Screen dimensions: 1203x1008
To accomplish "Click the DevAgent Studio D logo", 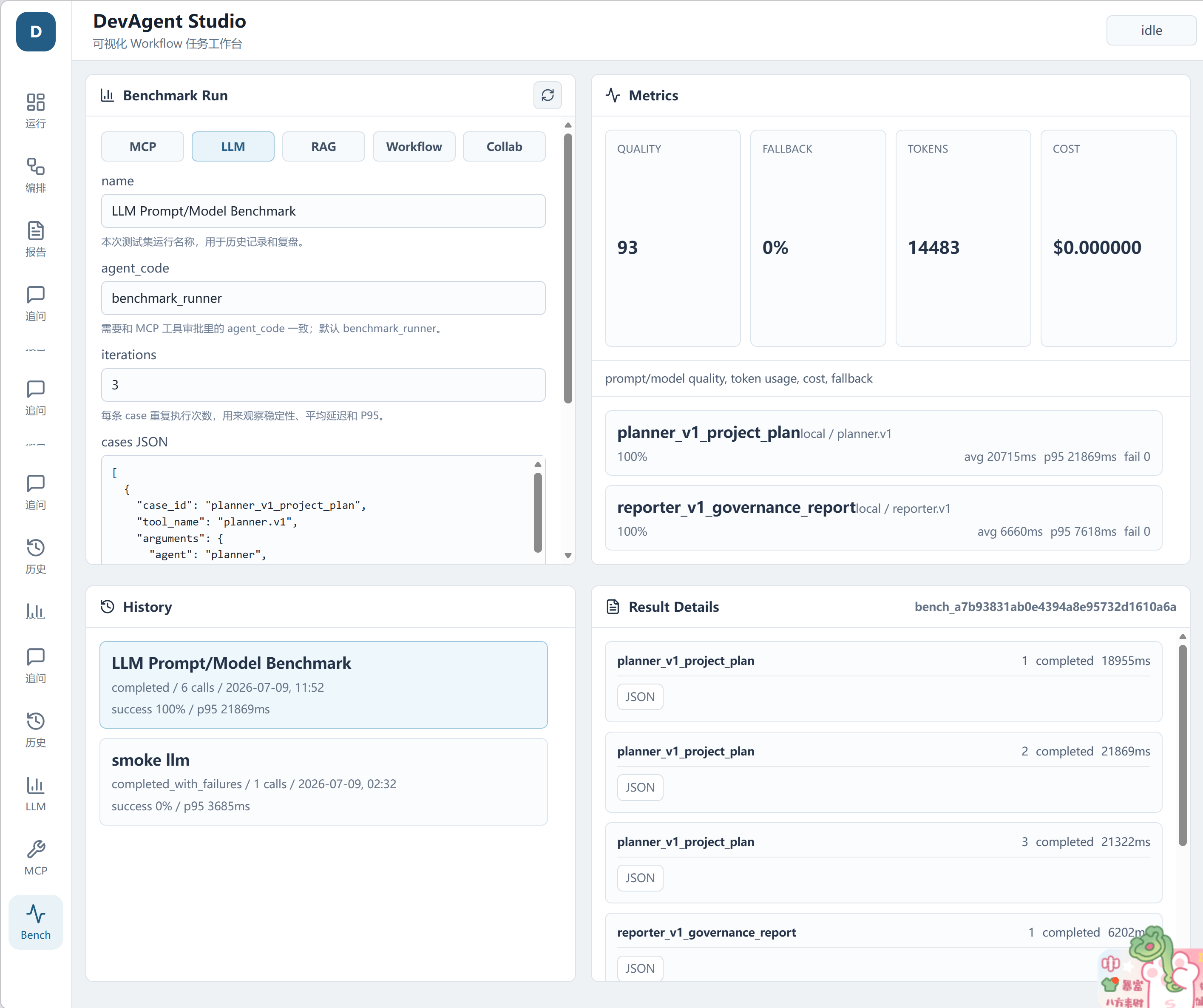I will coord(36,31).
